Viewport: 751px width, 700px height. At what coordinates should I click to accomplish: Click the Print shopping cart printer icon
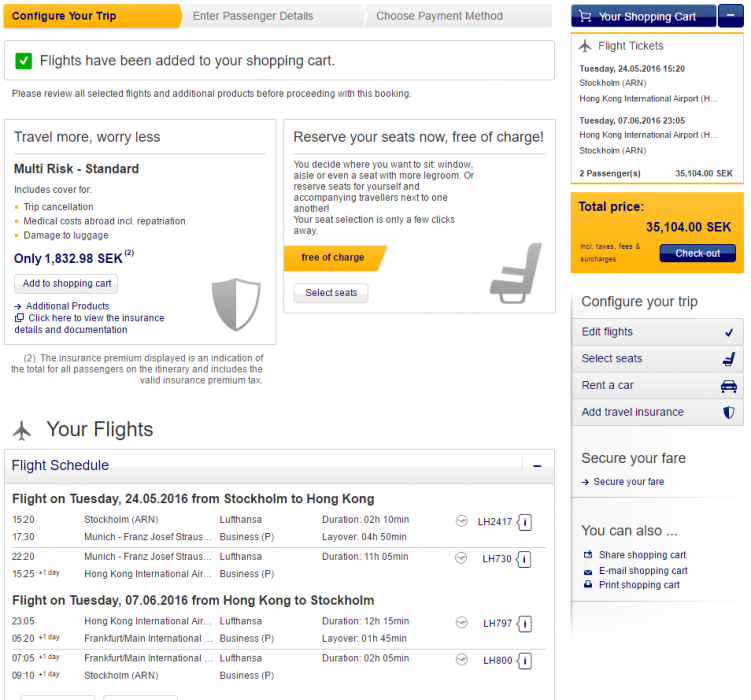coord(588,585)
